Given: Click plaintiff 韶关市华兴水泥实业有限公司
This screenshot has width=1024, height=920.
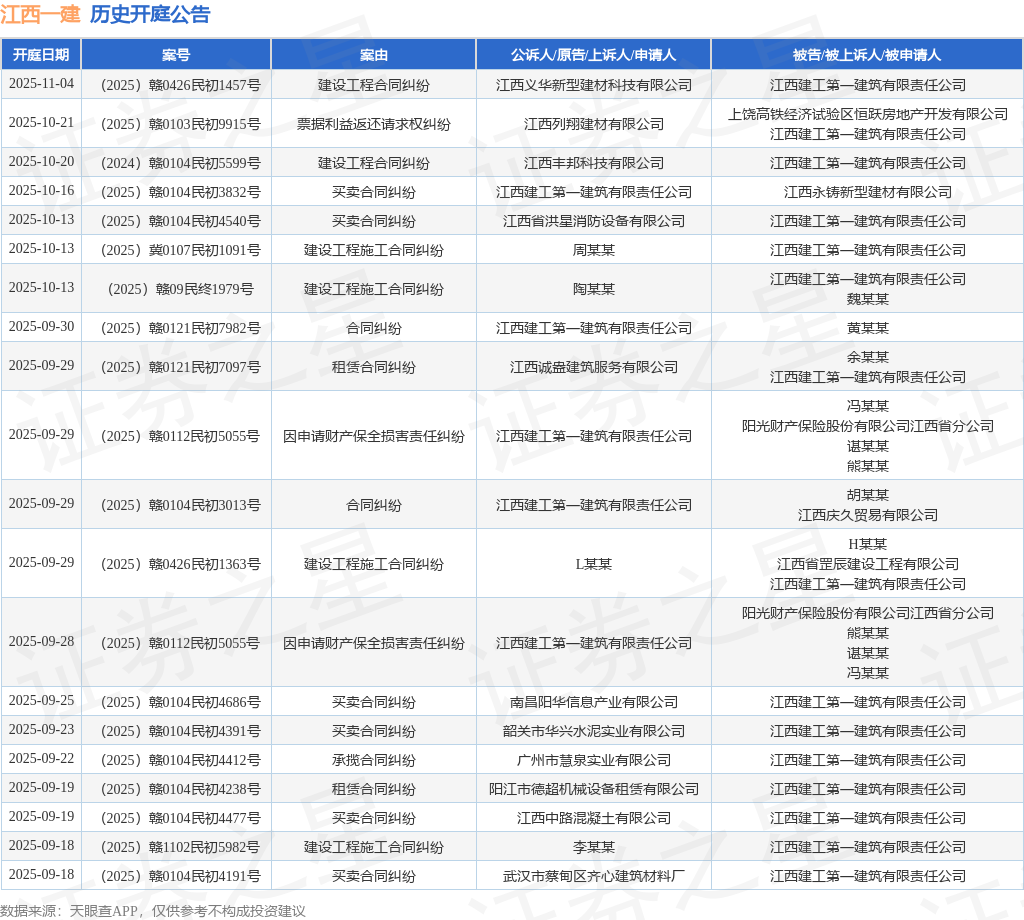Looking at the screenshot, I should (594, 731).
